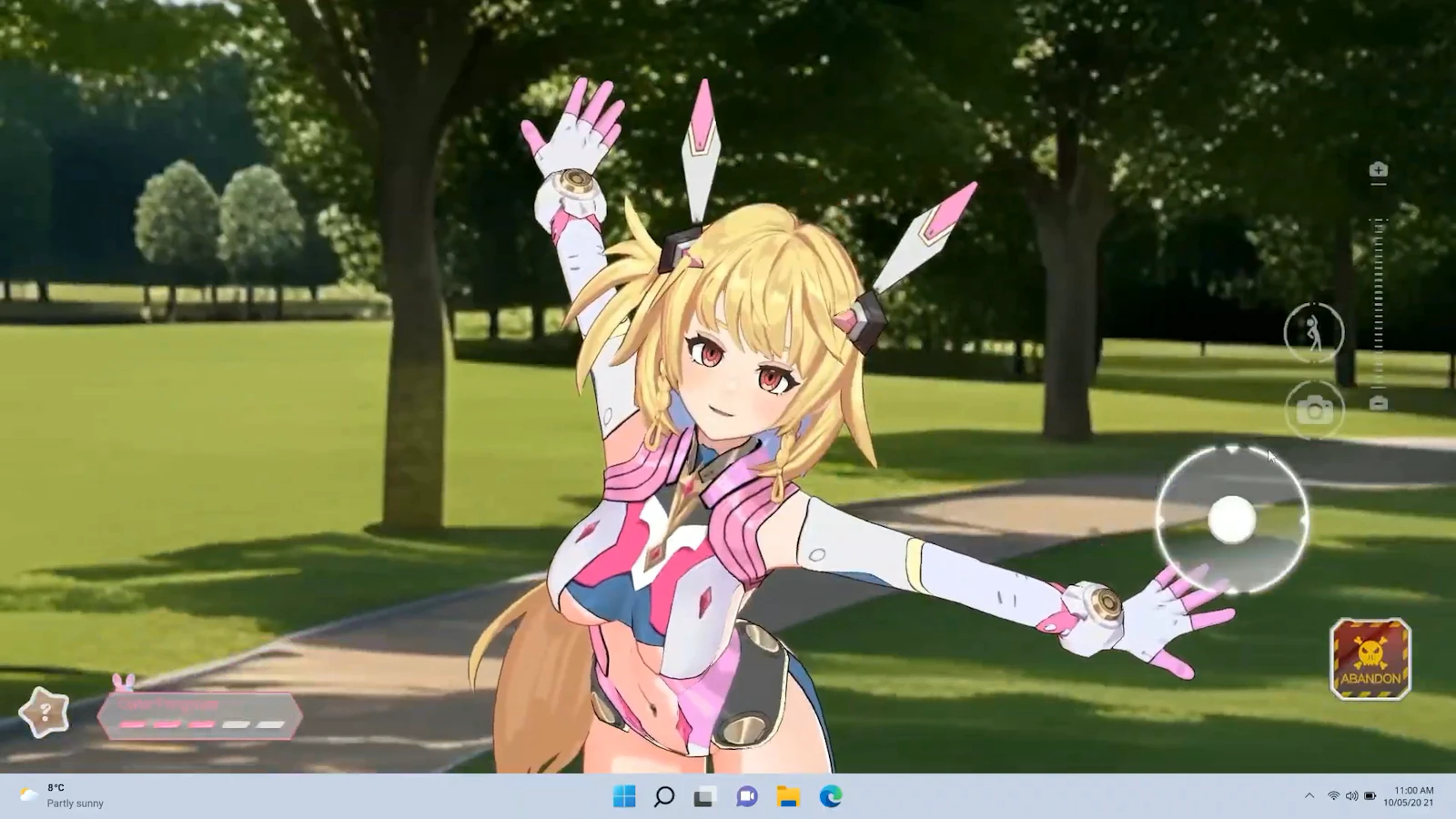Click the Wi-Fi network tray icon
Viewport: 1456px width, 819px height.
1333,795
